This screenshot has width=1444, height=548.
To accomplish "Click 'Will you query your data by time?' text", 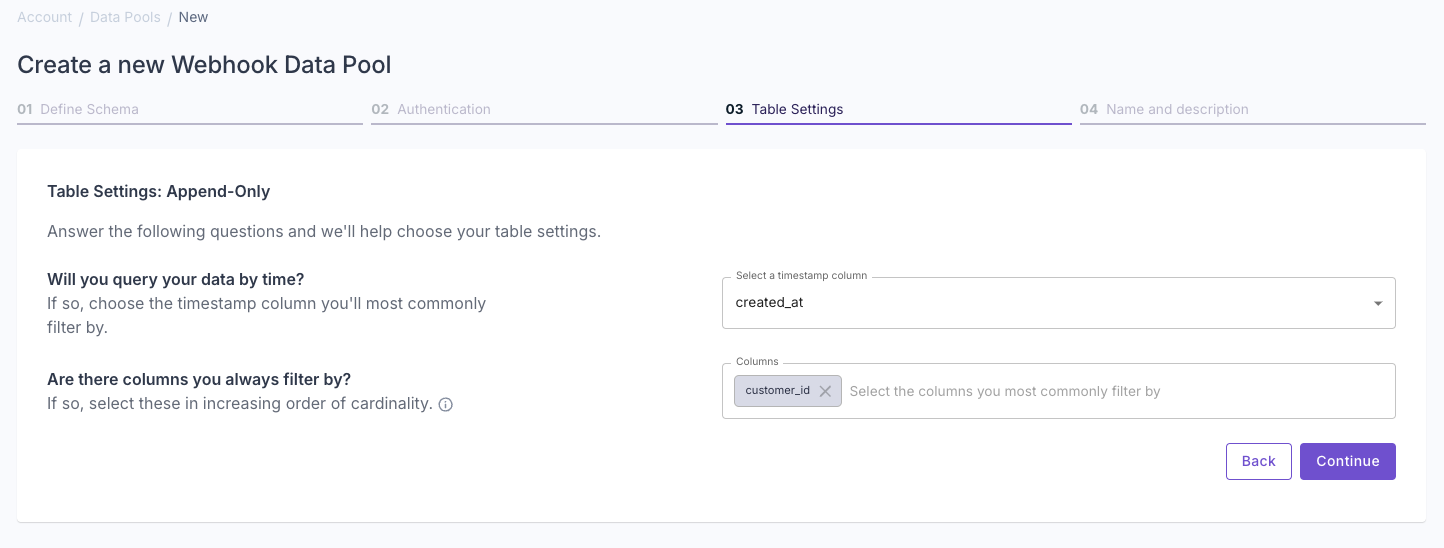I will click(x=176, y=279).
